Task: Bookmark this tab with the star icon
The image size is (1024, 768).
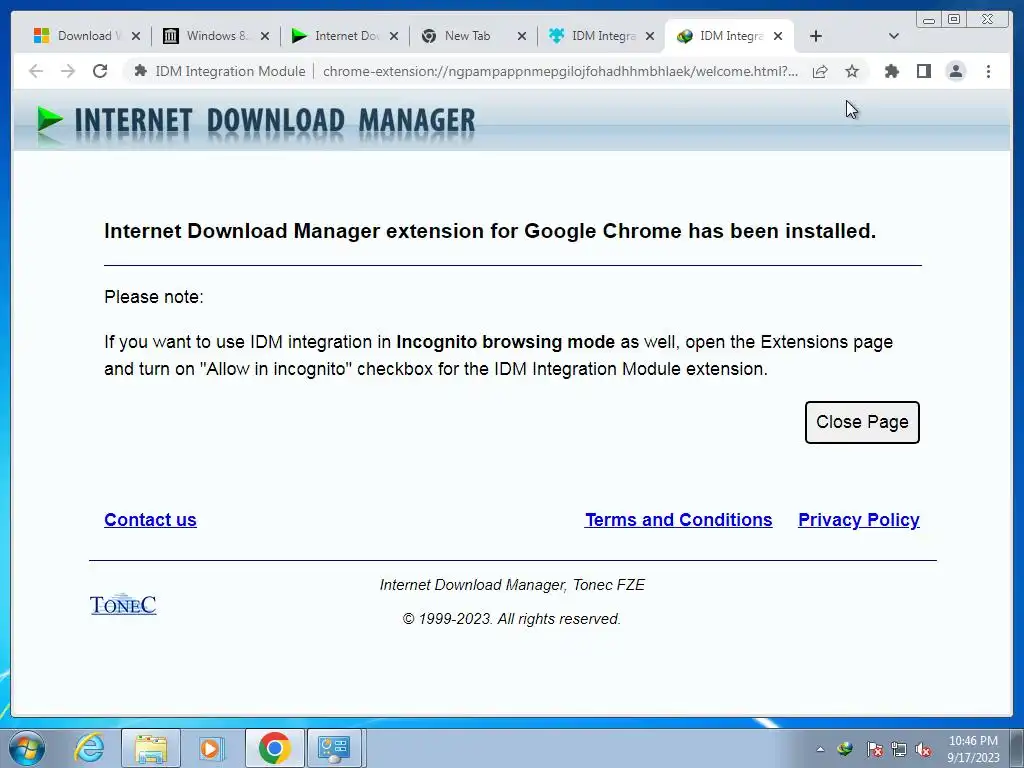Action: (x=852, y=71)
